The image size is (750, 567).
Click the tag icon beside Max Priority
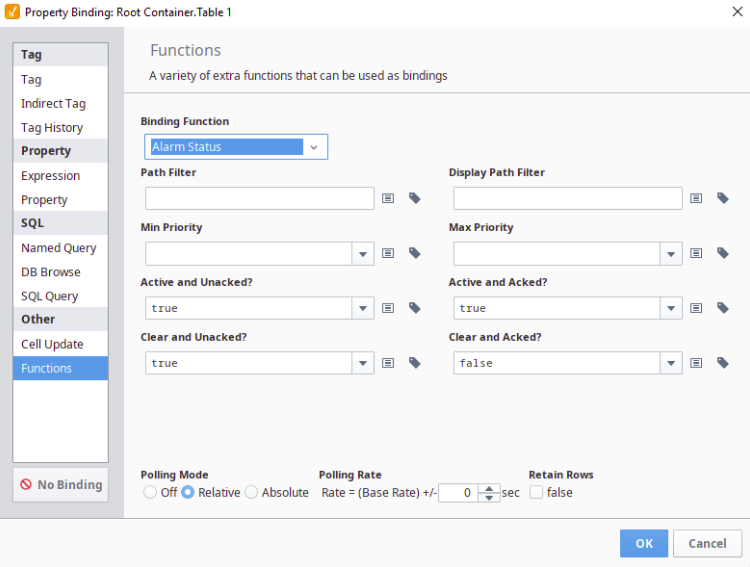click(x=723, y=254)
